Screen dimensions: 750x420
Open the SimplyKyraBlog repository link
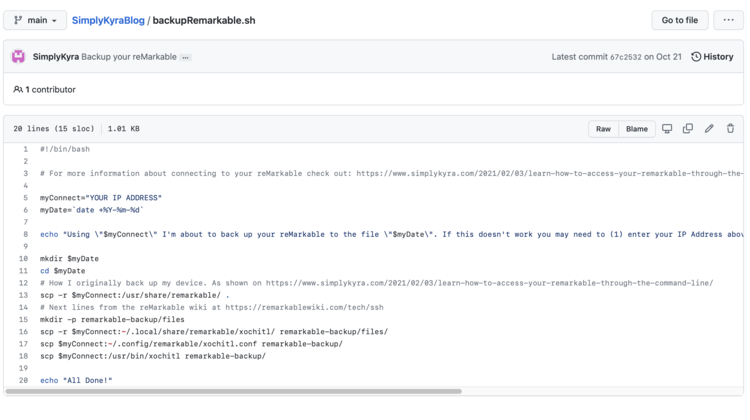108,21
